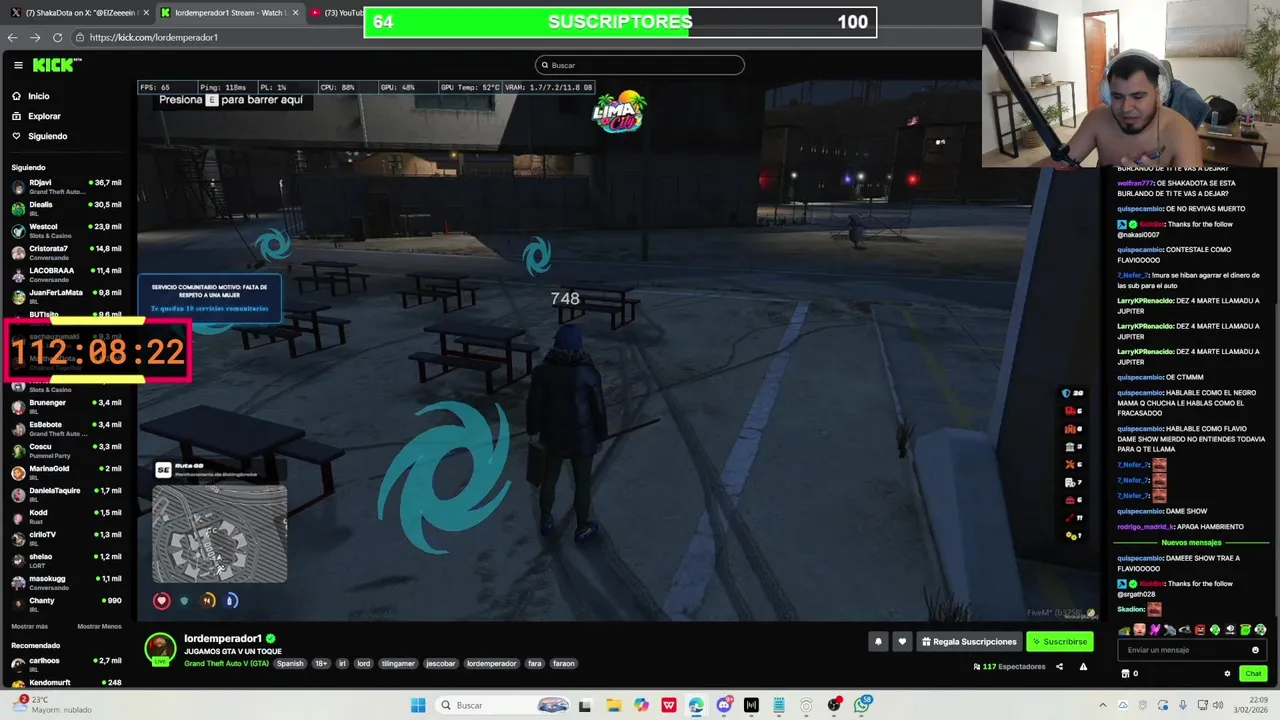The image size is (1280, 720).
Task: Open the taskbar clock showing 22:09
Action: (x=1250, y=705)
